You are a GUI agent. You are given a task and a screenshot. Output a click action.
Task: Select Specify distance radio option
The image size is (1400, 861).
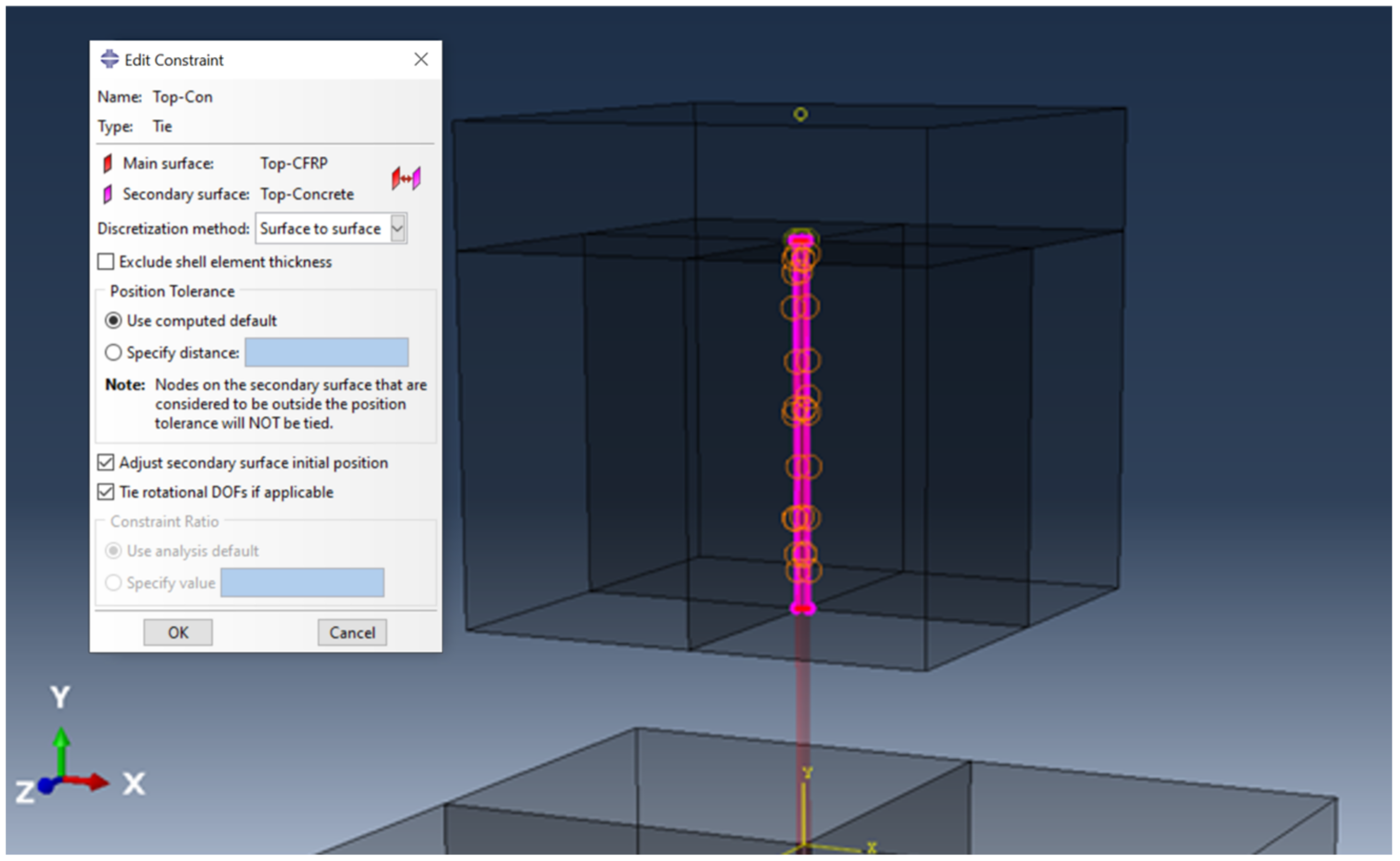point(113,352)
